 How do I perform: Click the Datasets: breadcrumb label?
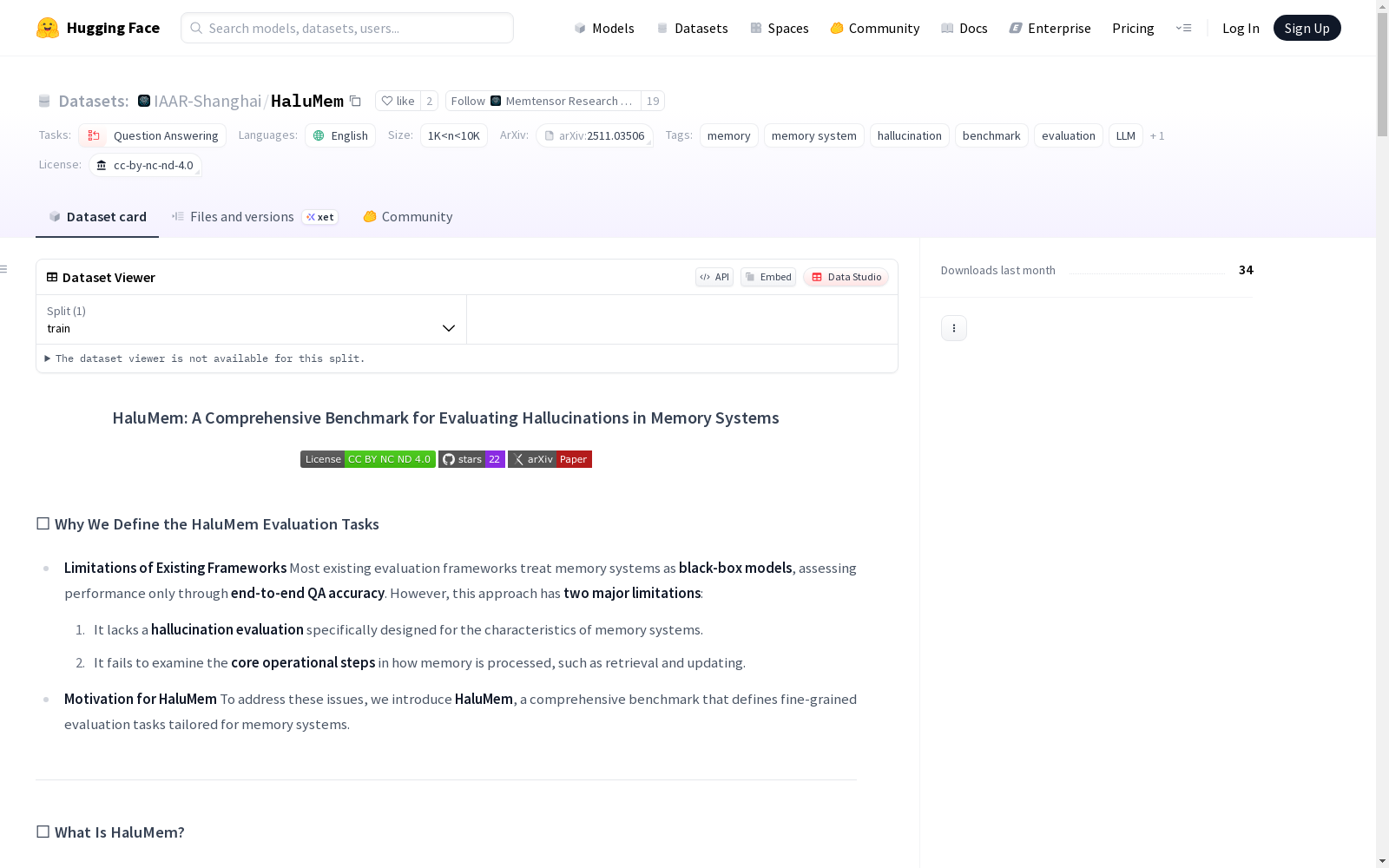[94, 101]
